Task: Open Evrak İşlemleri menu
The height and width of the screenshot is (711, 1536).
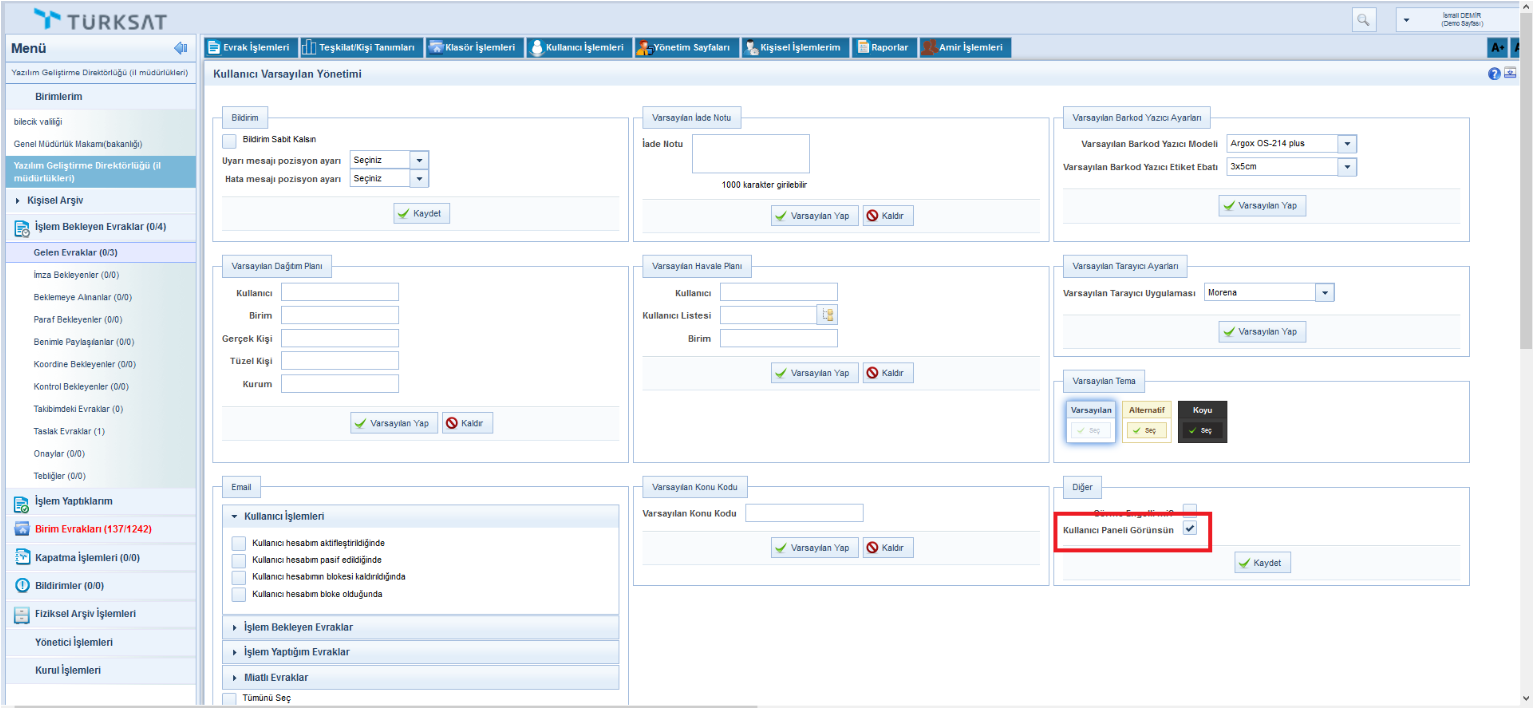Action: [249, 48]
